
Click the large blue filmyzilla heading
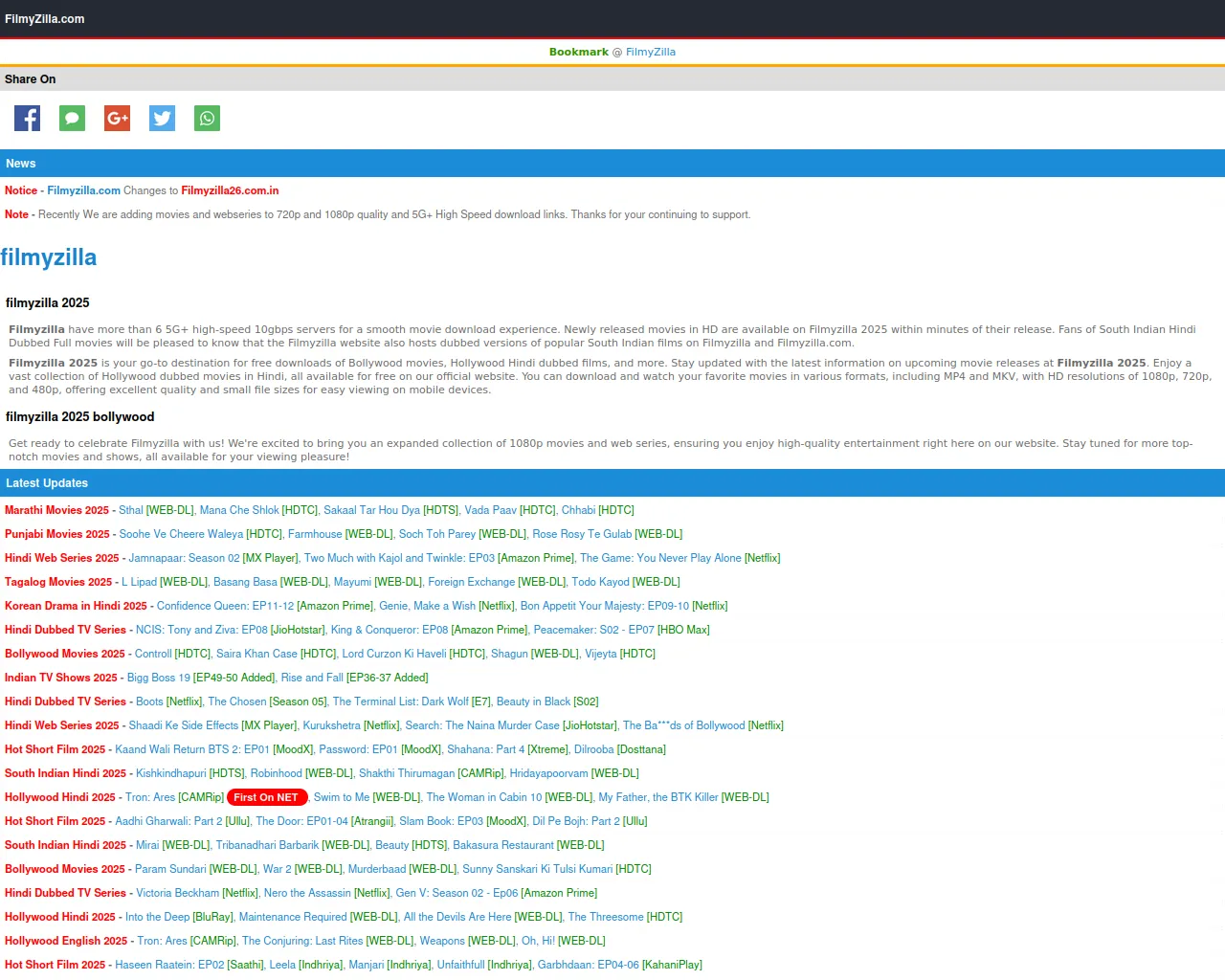[49, 257]
